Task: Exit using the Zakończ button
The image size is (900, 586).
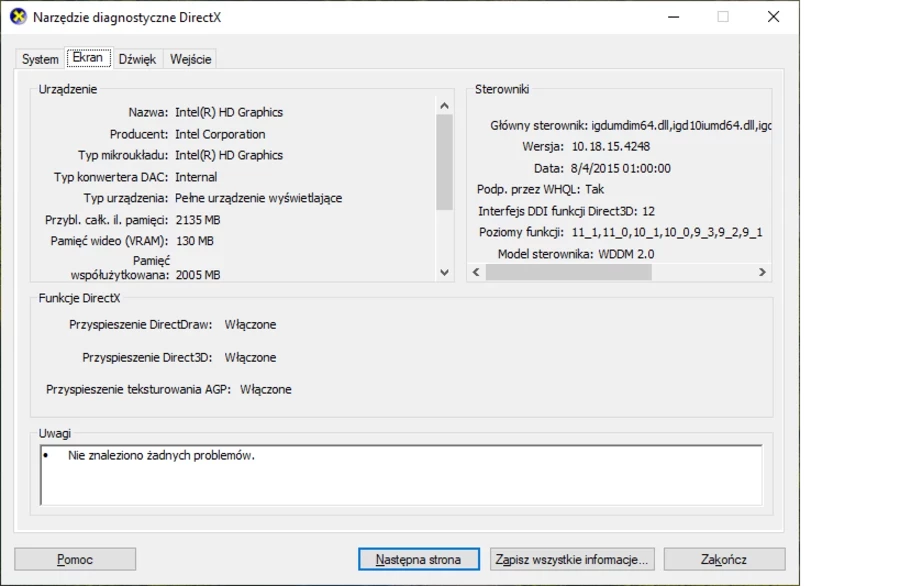Action: [724, 559]
